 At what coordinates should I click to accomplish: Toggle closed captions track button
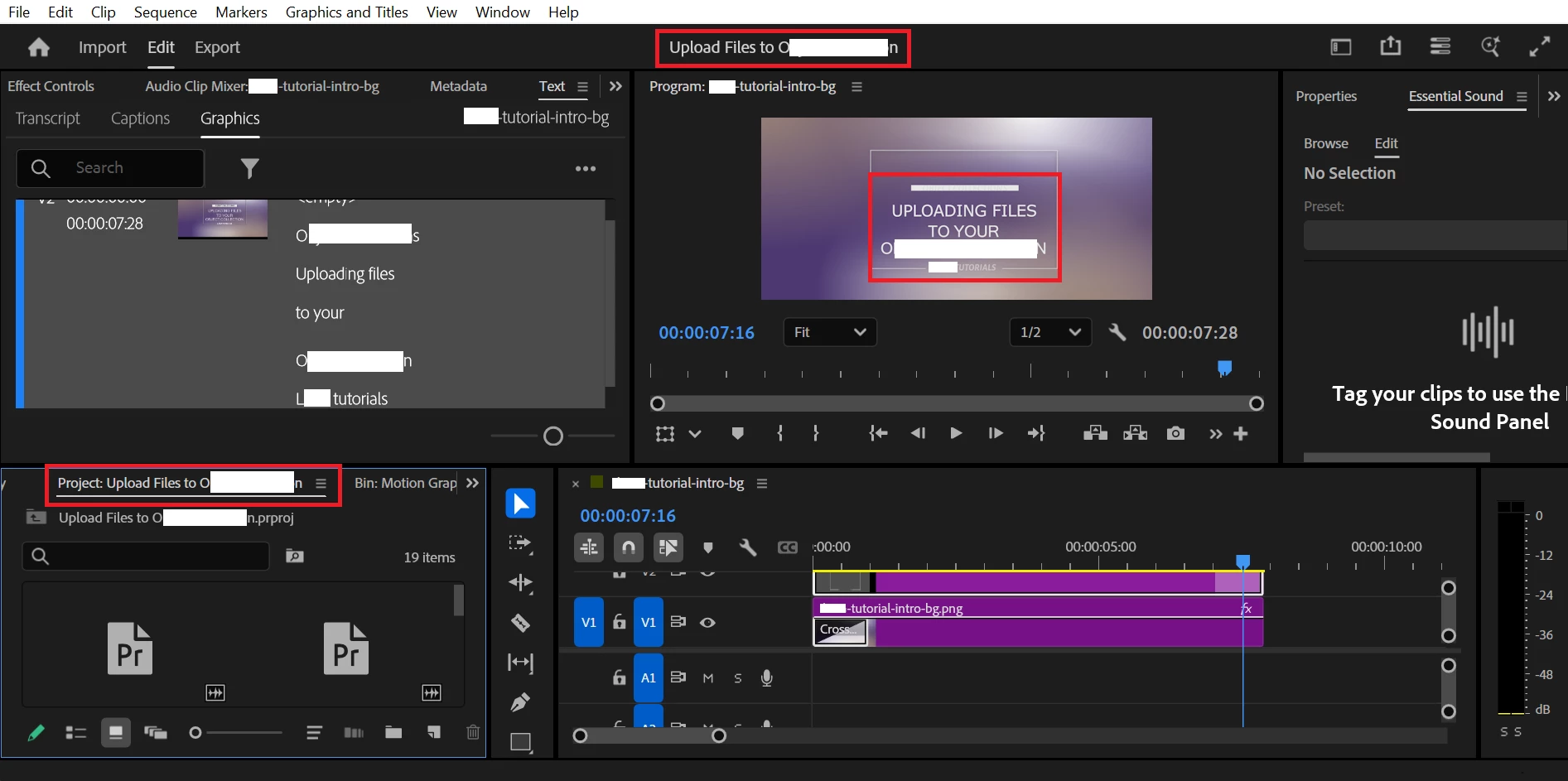click(x=788, y=547)
